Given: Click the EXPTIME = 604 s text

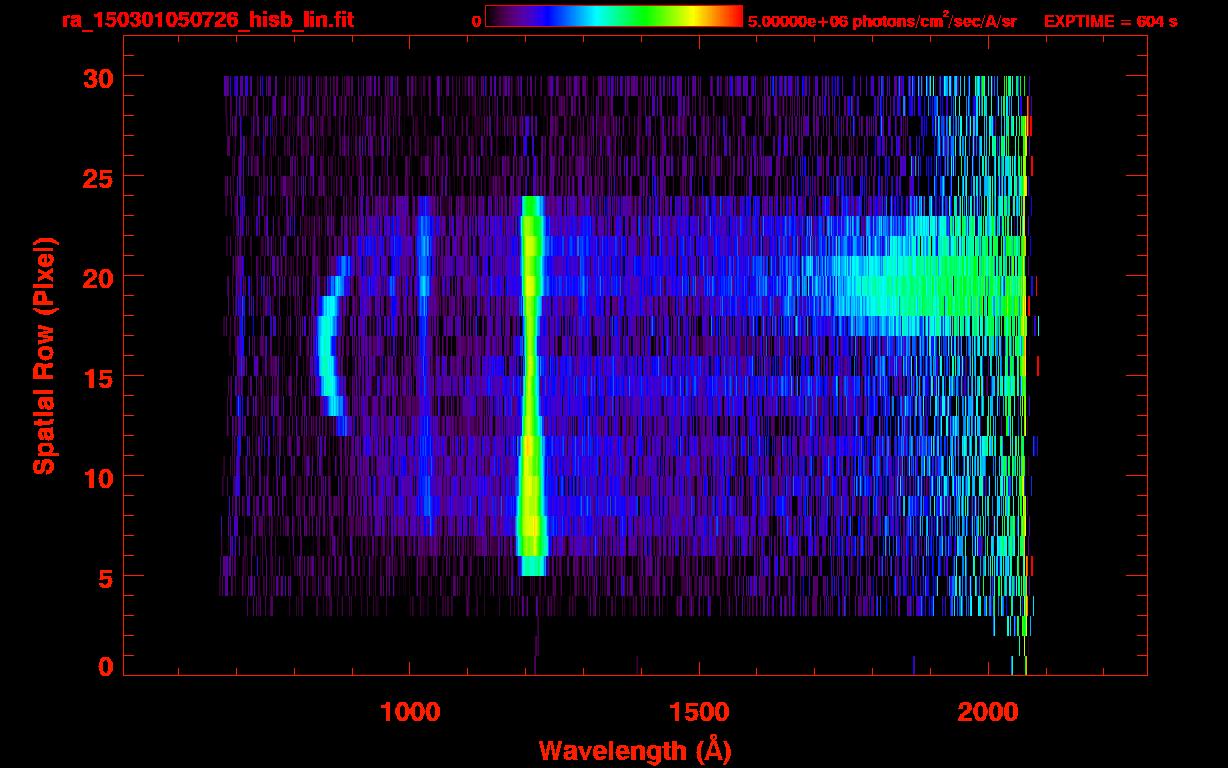Looking at the screenshot, I should (1110, 21).
